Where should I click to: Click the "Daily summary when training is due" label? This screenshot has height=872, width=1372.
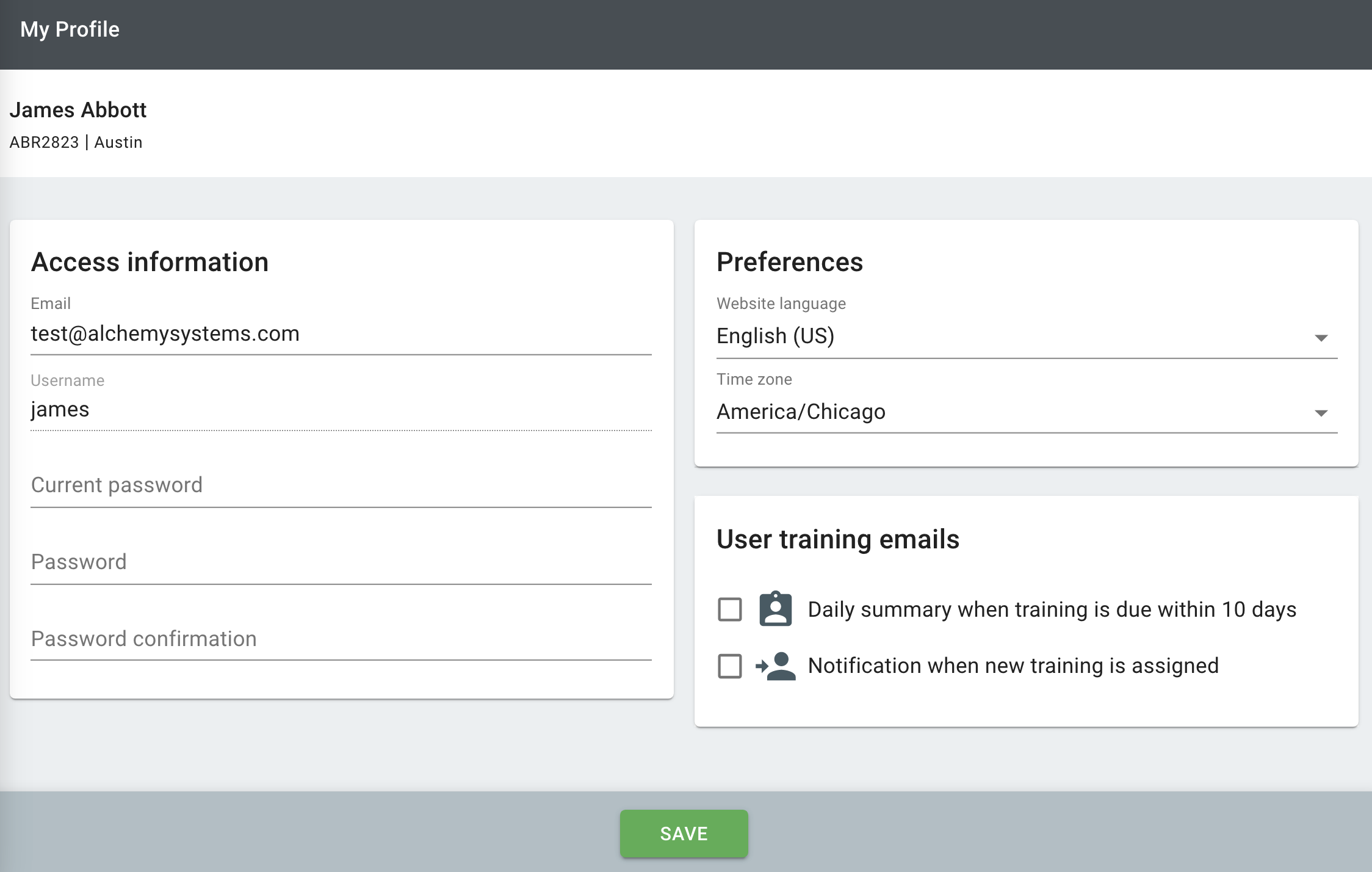(1052, 609)
